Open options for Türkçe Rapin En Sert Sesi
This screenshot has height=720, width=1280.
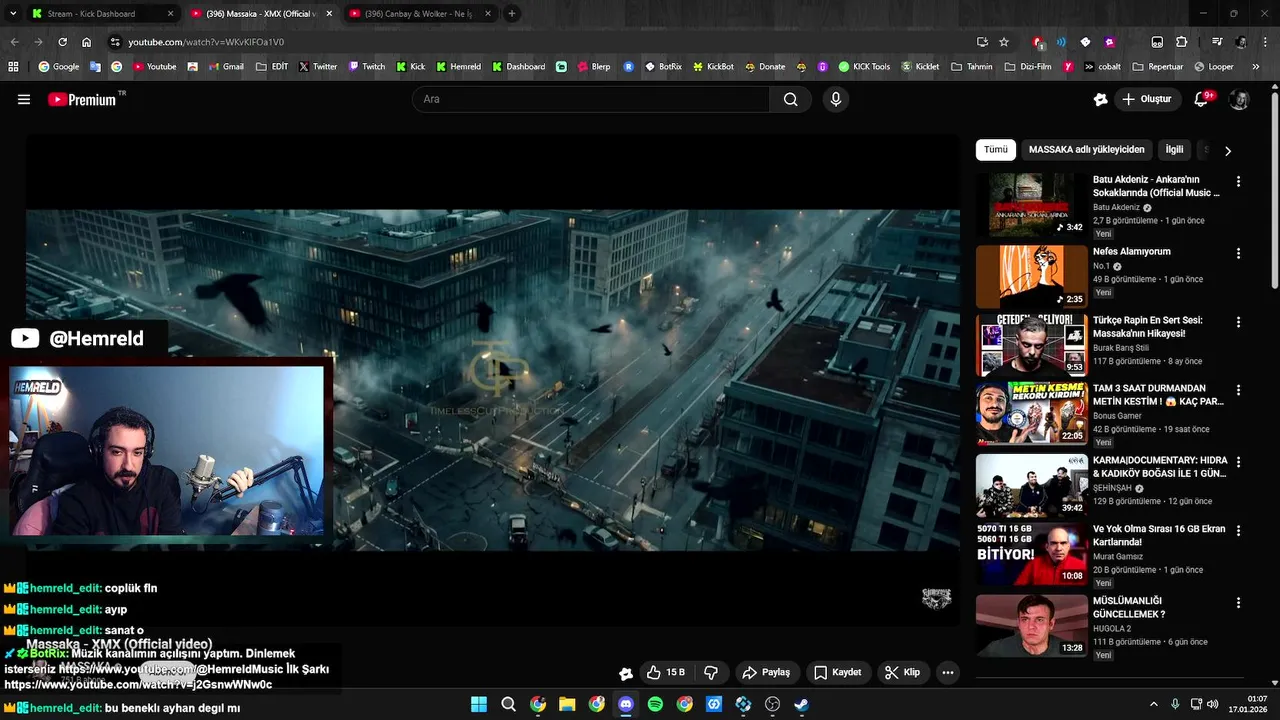click(1238, 322)
